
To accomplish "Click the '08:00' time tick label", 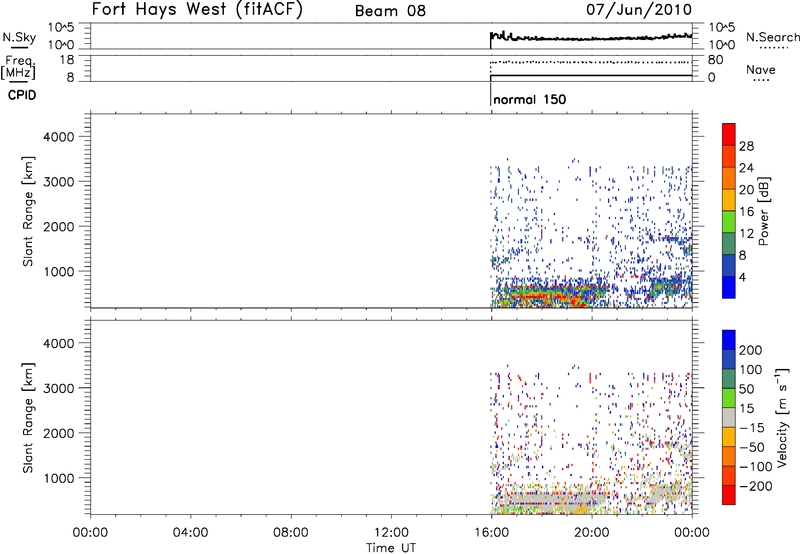I will [291, 533].
